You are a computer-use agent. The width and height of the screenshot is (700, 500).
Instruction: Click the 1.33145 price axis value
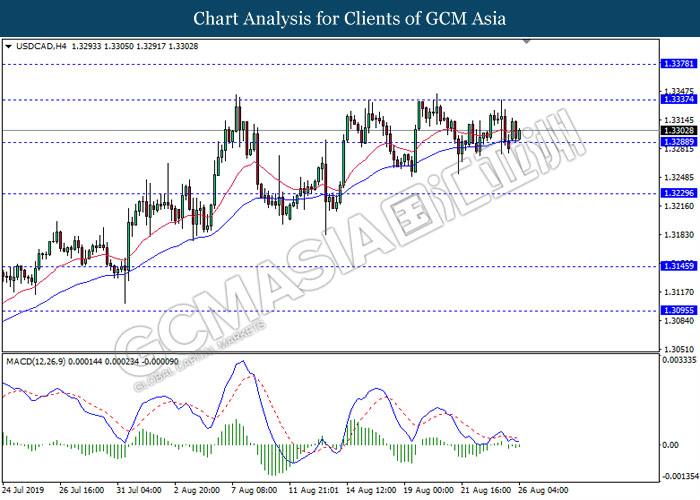[x=679, y=120]
